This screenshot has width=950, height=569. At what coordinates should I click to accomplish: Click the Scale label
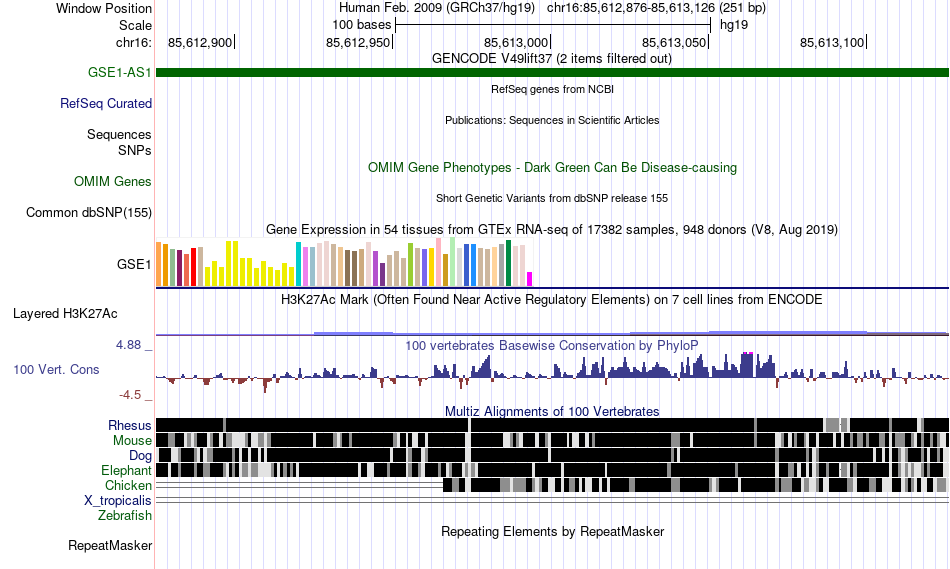pos(135,25)
